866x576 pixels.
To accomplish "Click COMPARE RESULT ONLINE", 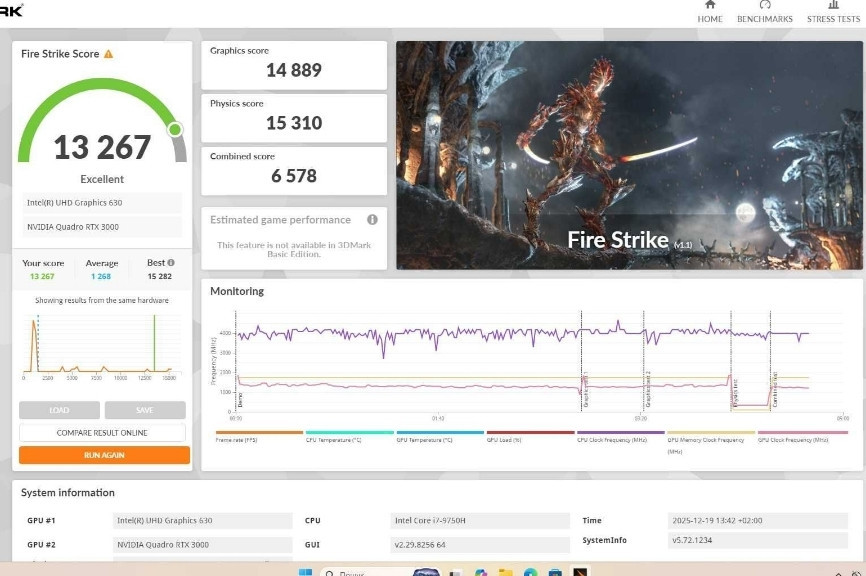I will pyautogui.click(x=103, y=433).
